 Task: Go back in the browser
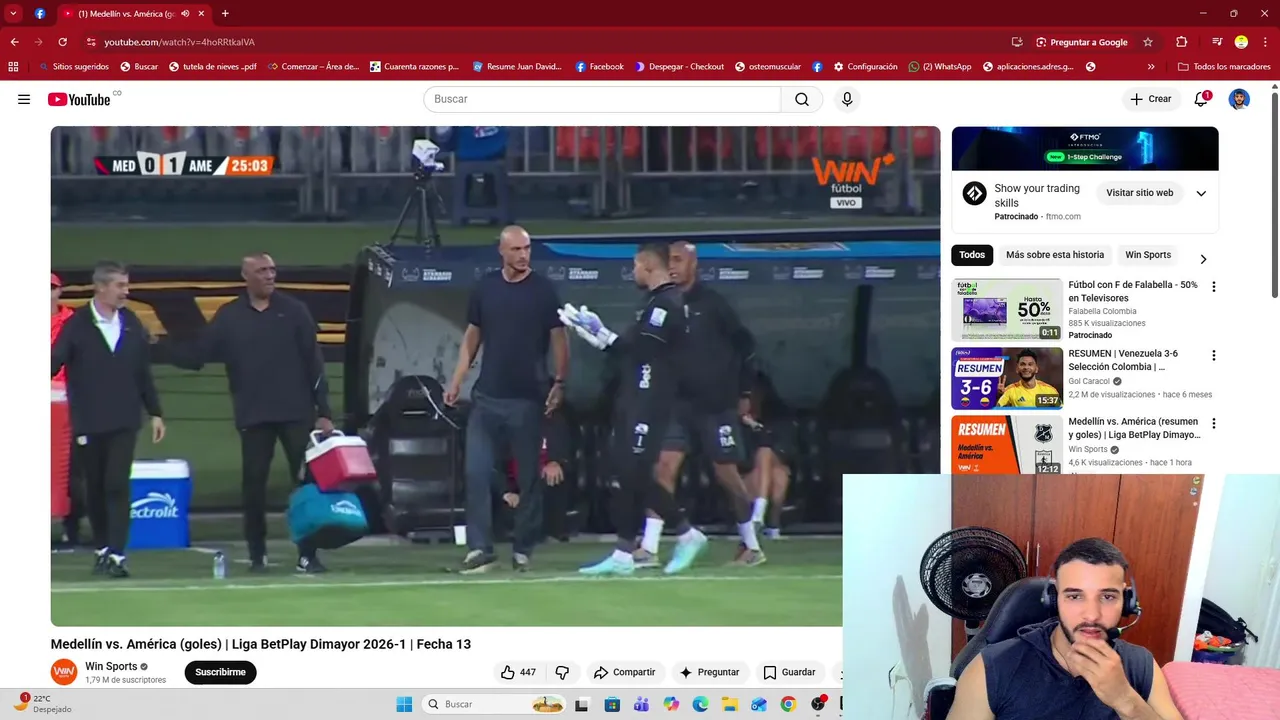(x=14, y=42)
